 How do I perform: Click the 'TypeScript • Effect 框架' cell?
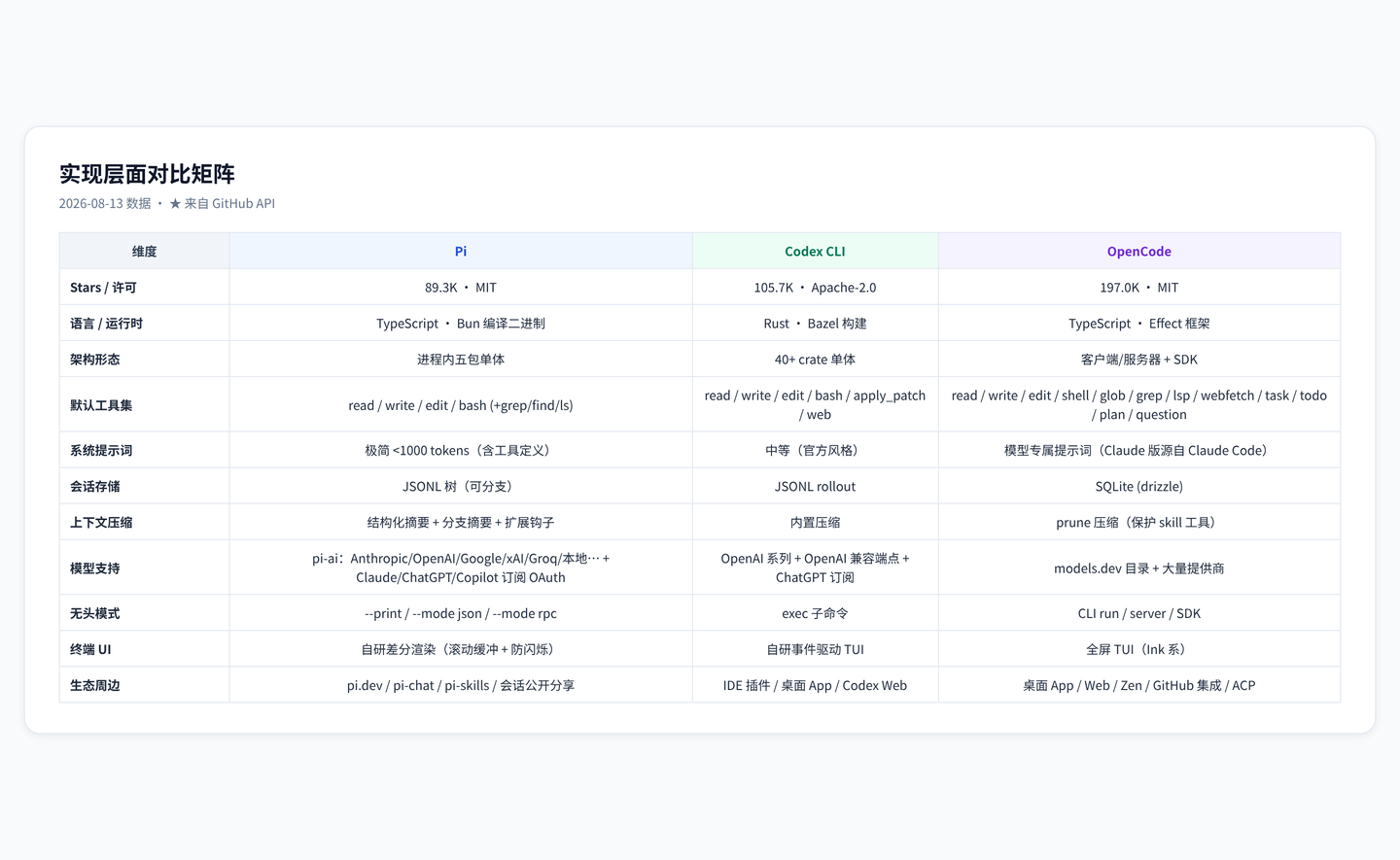[x=1139, y=324]
